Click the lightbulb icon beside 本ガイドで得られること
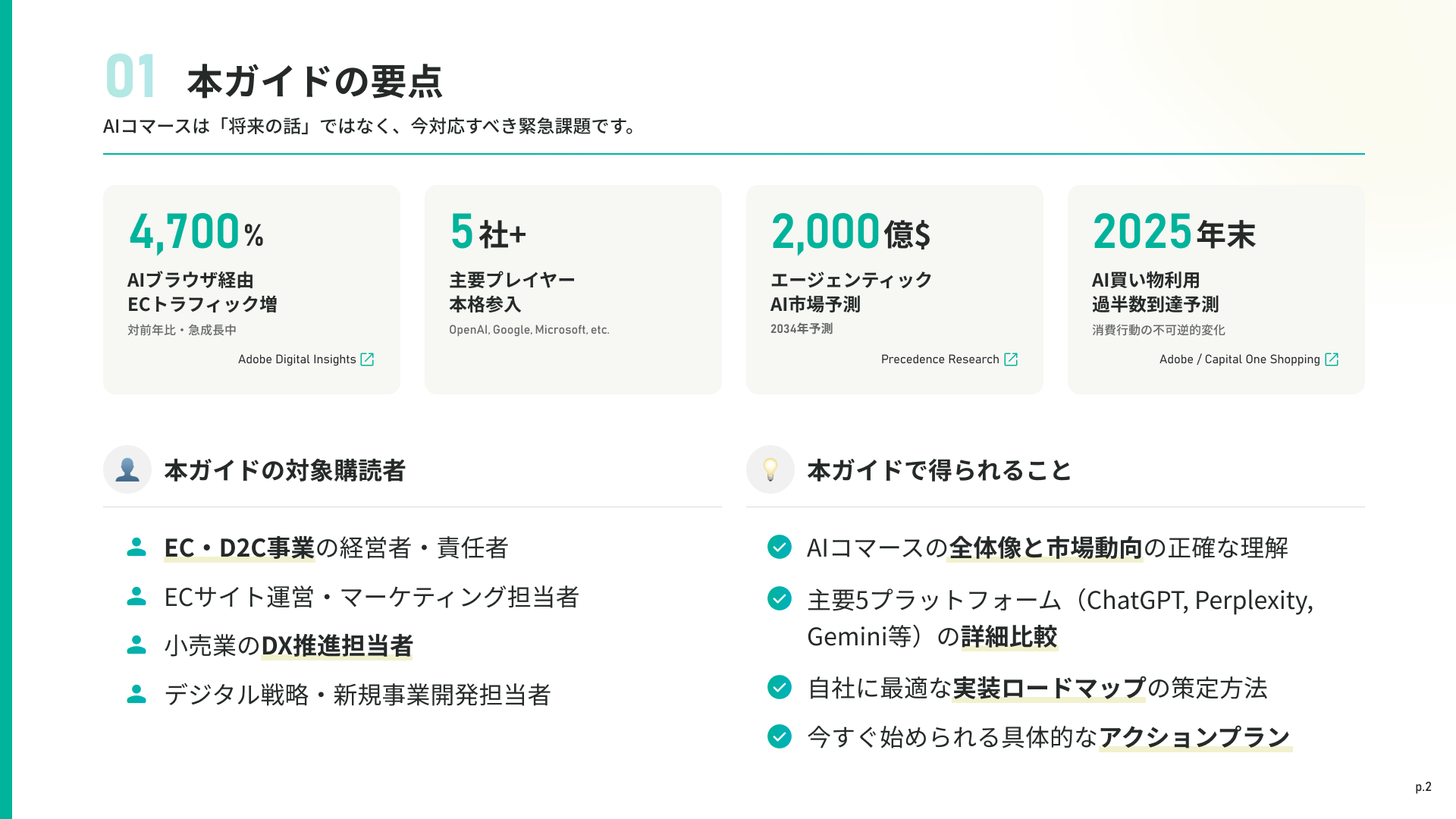The width and height of the screenshot is (1456, 819). pyautogui.click(x=770, y=469)
